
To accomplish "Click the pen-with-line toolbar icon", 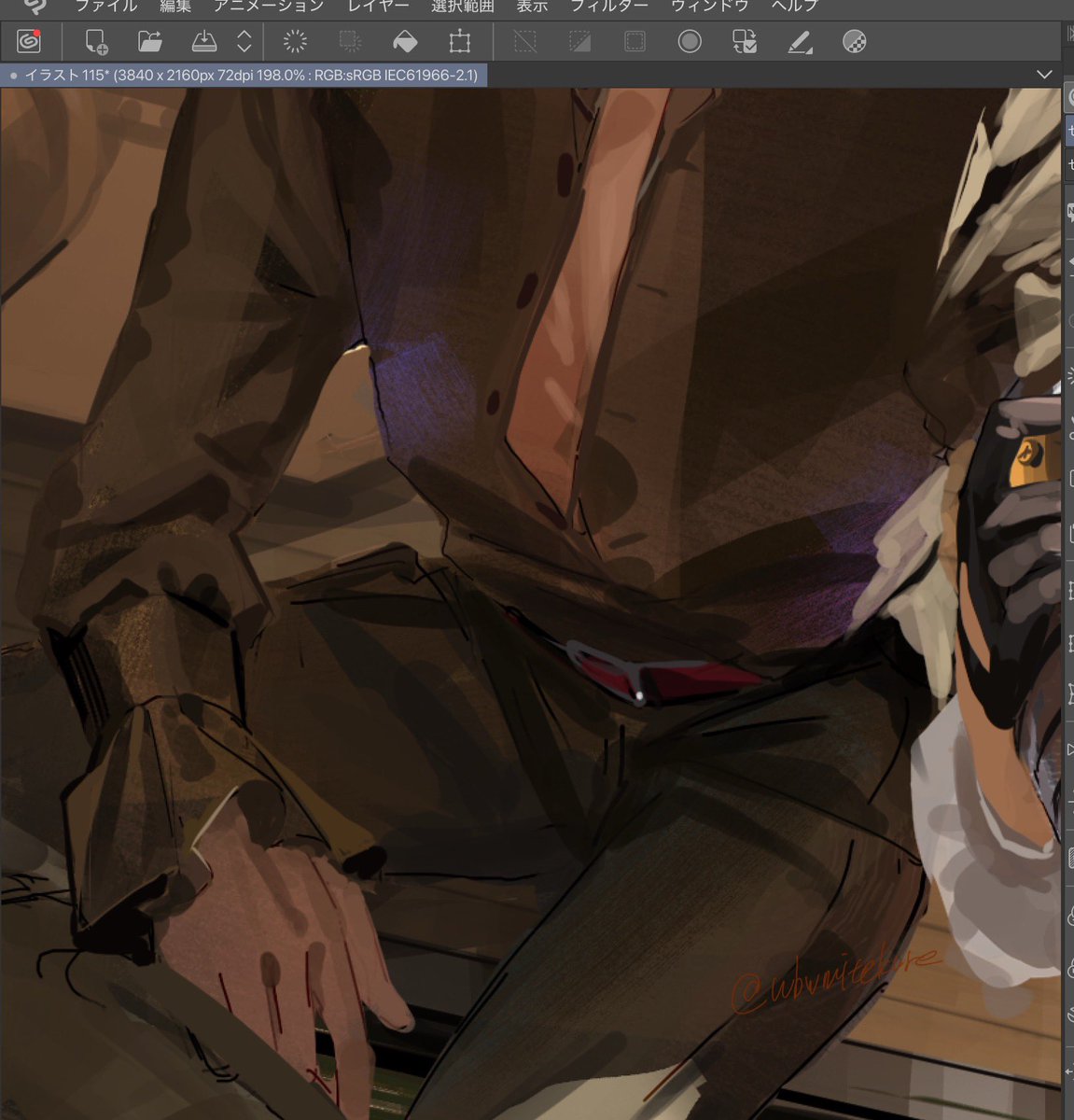I will 800,41.
